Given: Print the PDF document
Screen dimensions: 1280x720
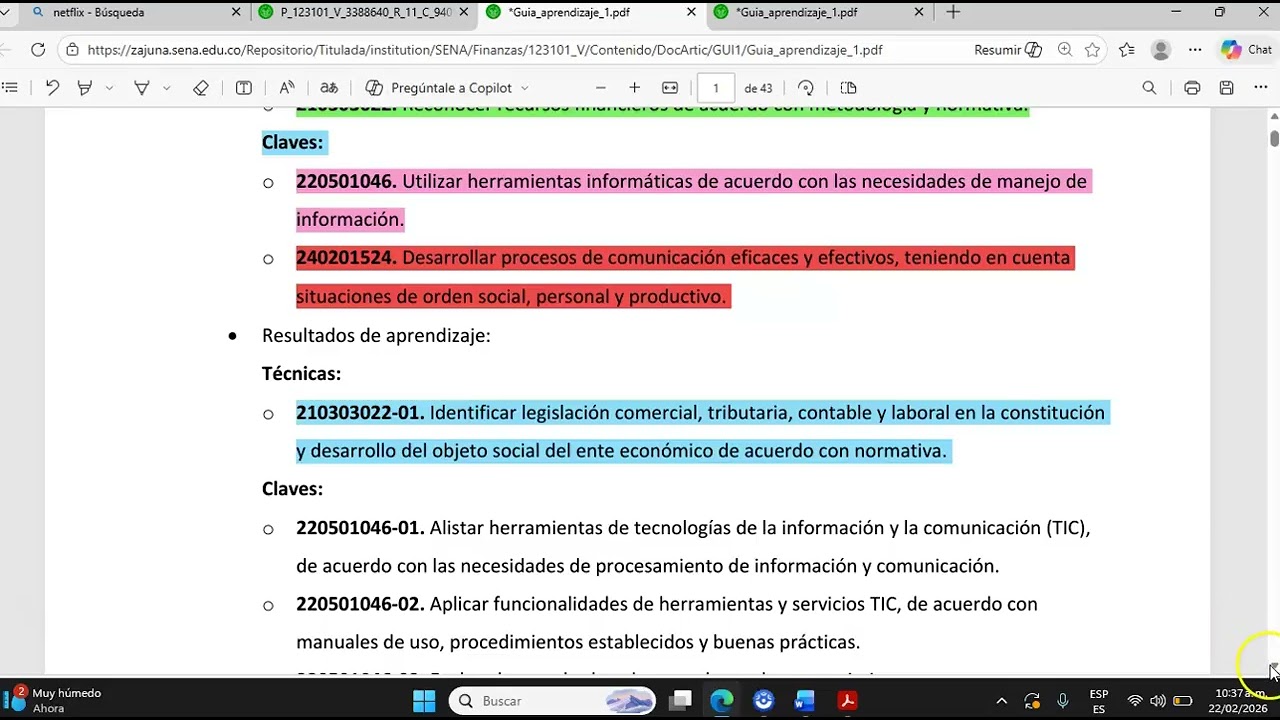Looking at the screenshot, I should click(1192, 88).
